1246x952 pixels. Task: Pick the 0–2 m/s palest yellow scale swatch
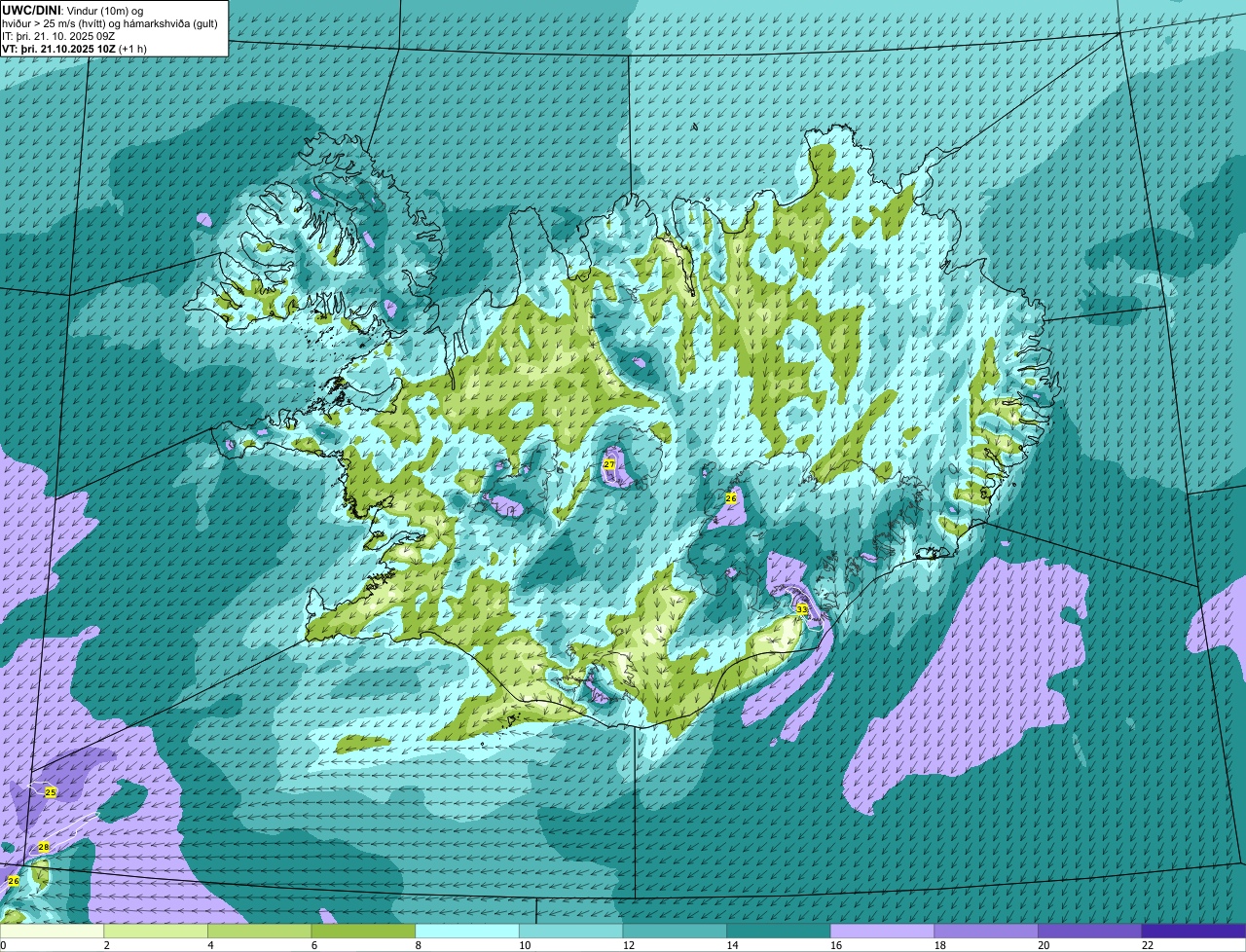(52, 931)
